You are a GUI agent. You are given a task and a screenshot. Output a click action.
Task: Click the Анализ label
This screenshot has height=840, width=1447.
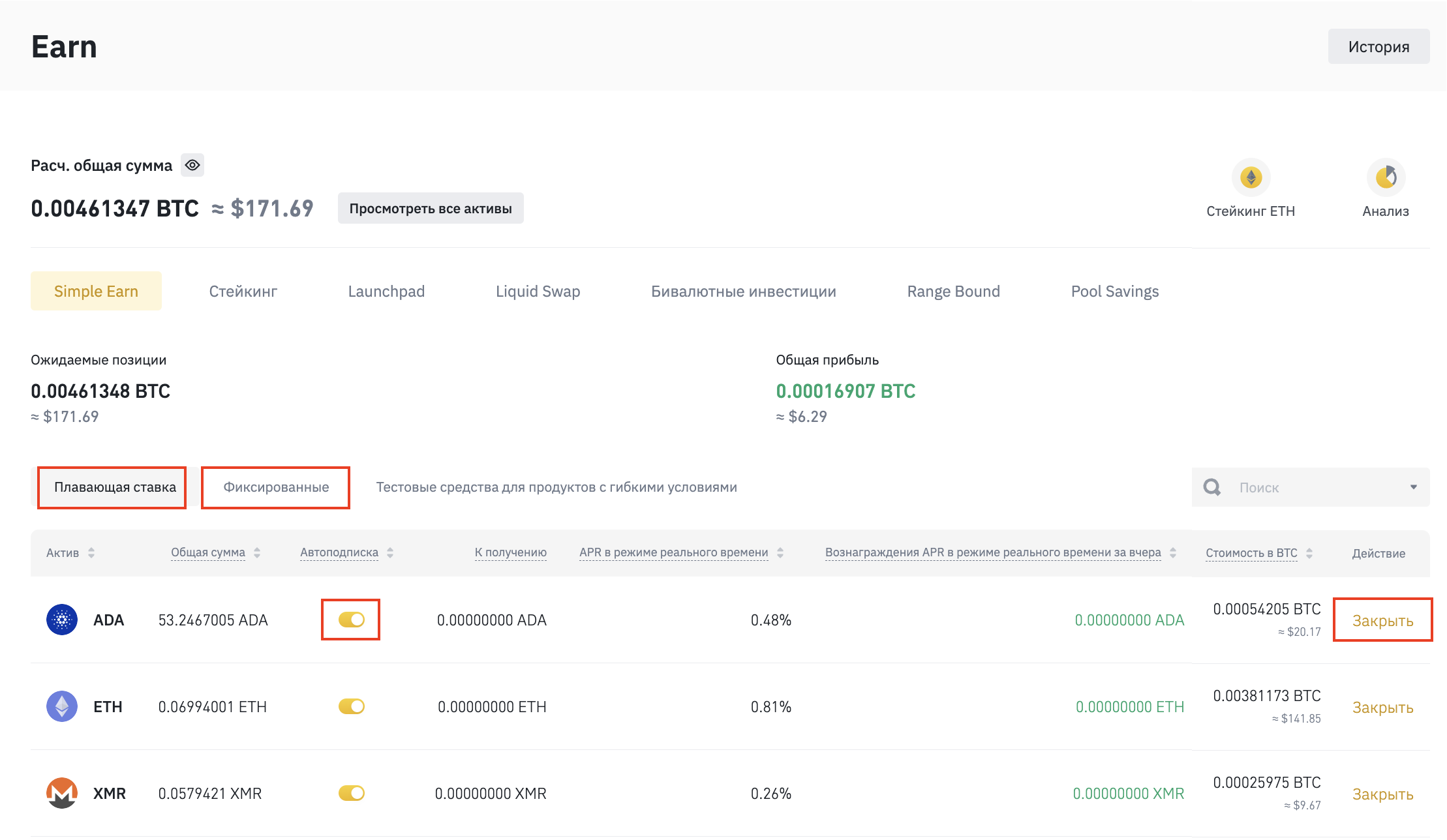[1386, 211]
